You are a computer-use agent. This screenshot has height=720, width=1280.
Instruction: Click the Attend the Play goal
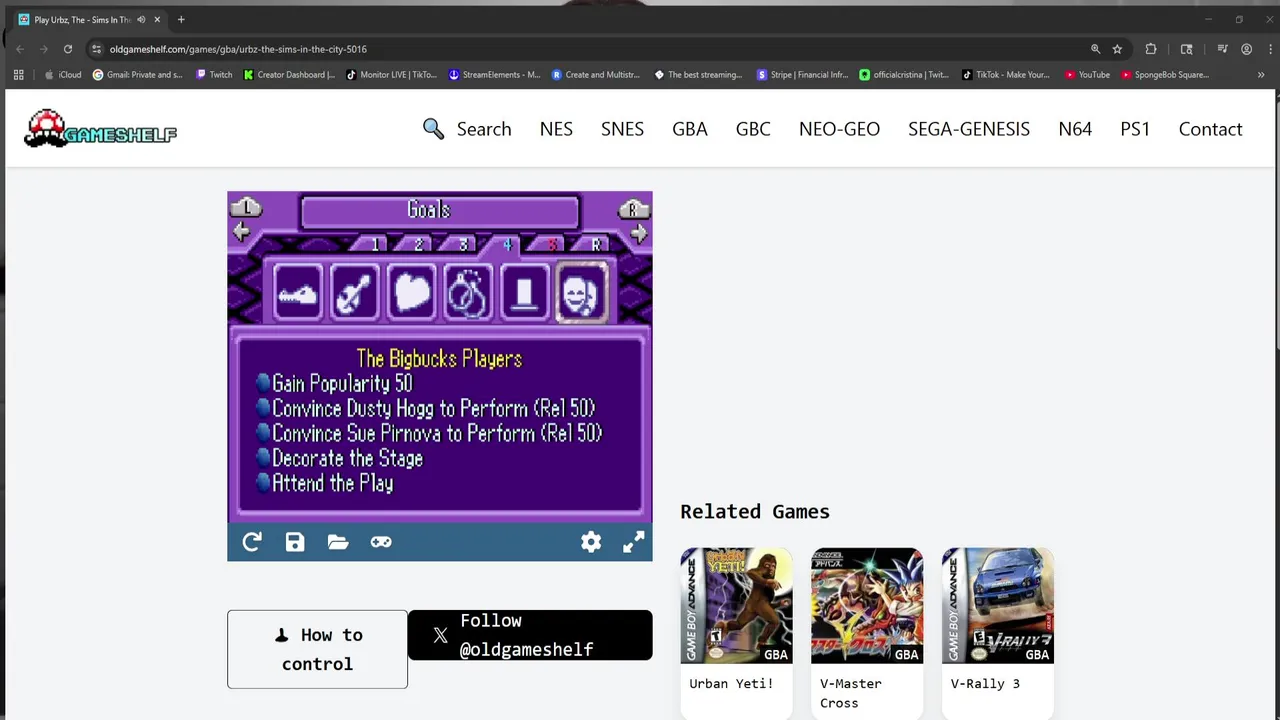click(325, 483)
